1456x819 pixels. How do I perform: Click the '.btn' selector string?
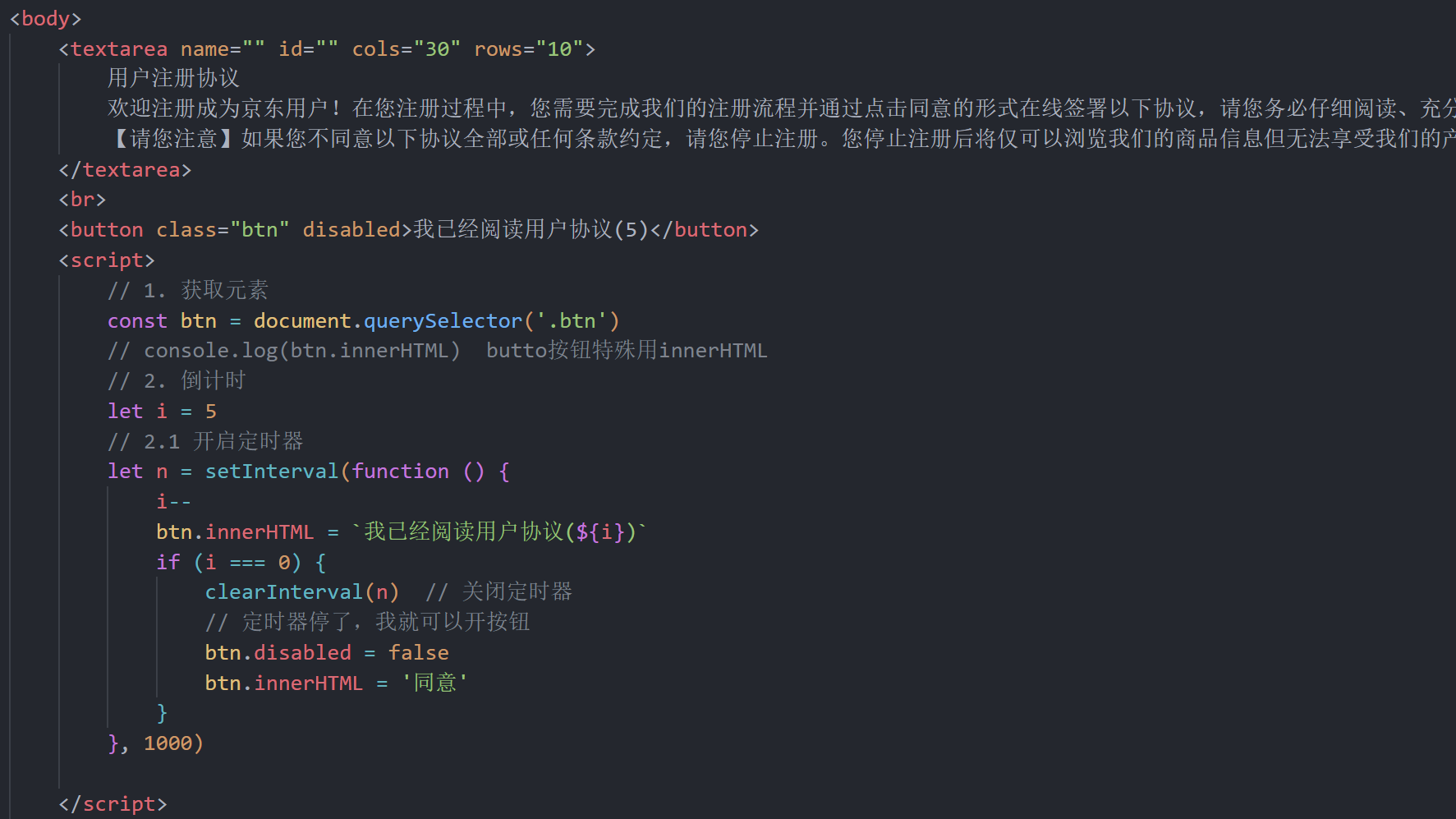coord(572,321)
